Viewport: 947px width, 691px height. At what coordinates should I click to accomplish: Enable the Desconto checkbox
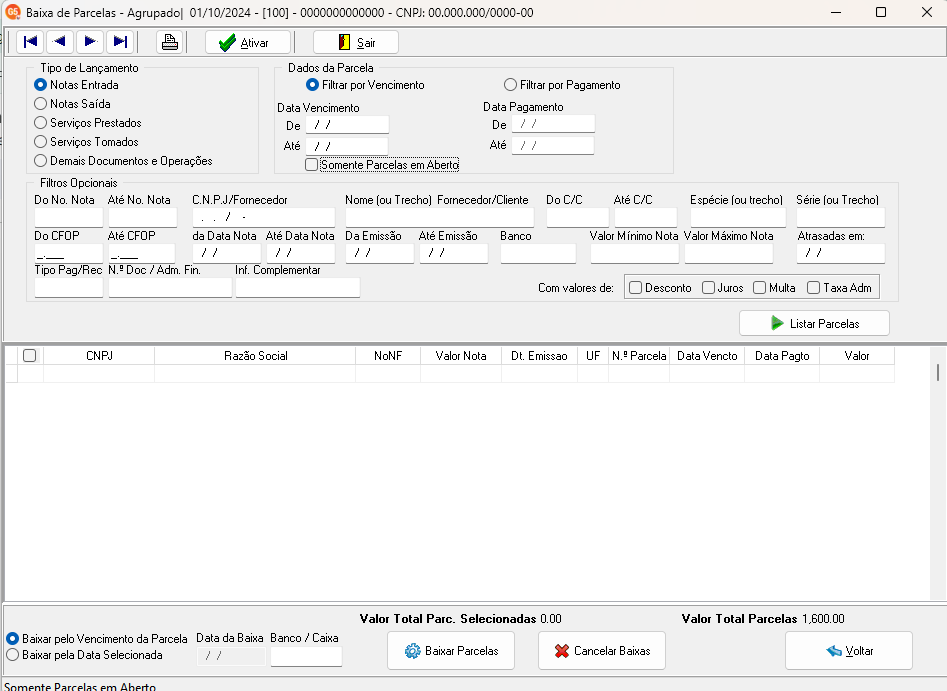635,288
